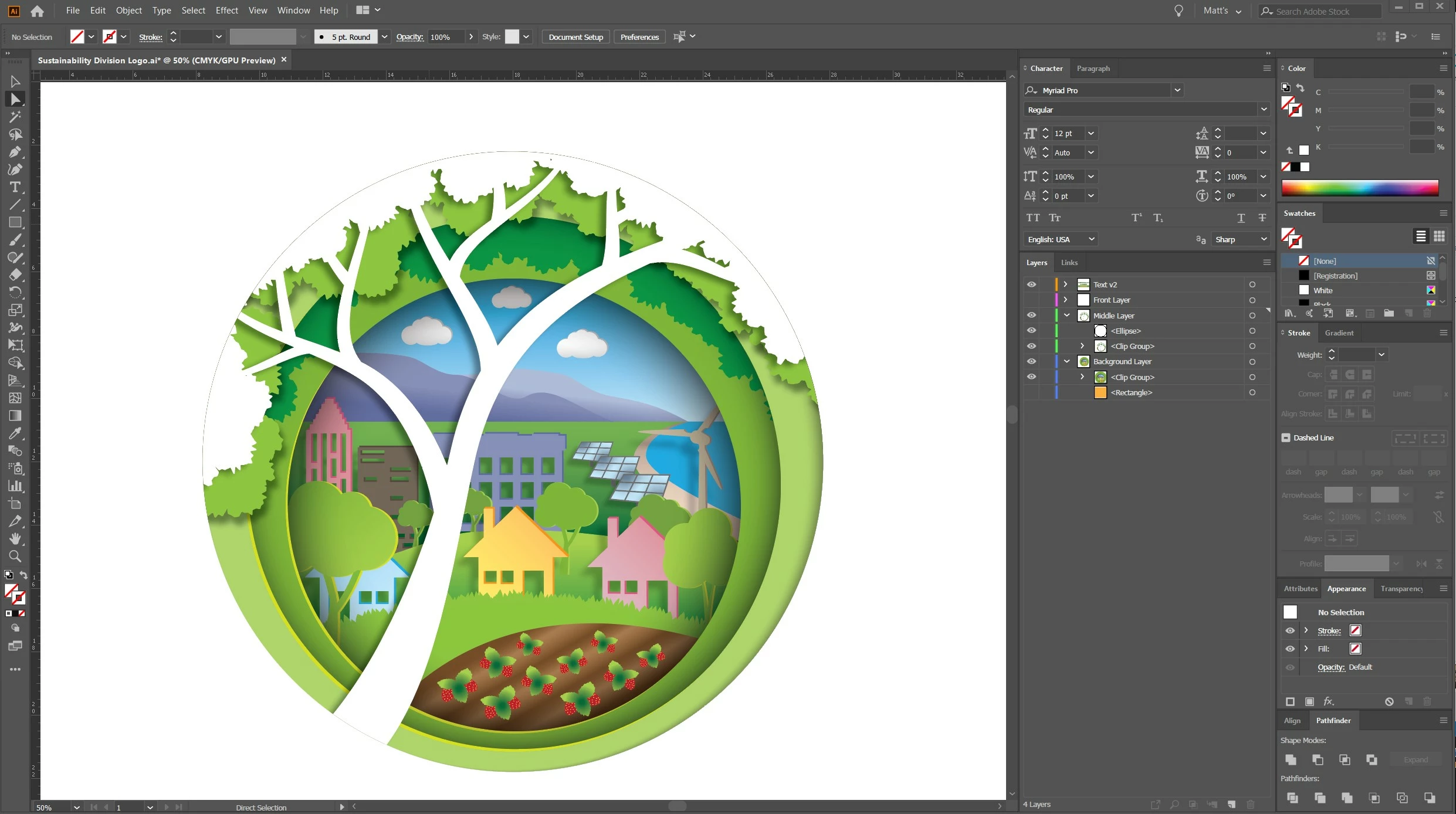Screen dimensions: 1456x814
Task: Select the Pen tool
Action: click(15, 152)
